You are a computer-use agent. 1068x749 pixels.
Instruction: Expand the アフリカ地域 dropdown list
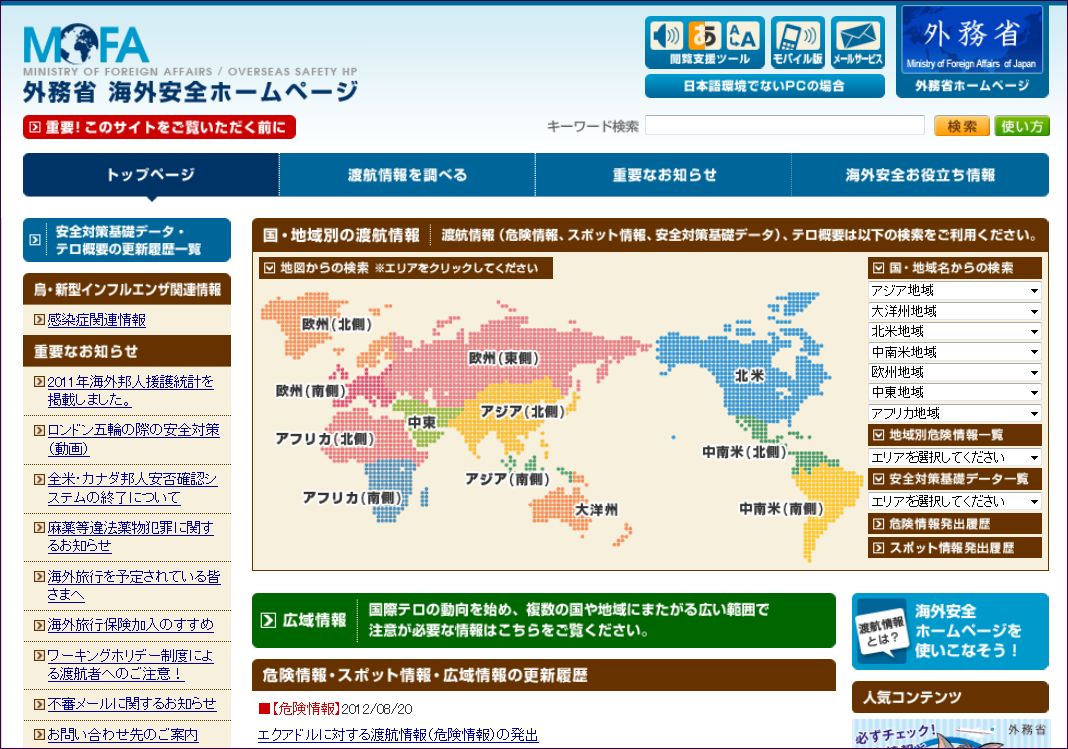pos(954,413)
